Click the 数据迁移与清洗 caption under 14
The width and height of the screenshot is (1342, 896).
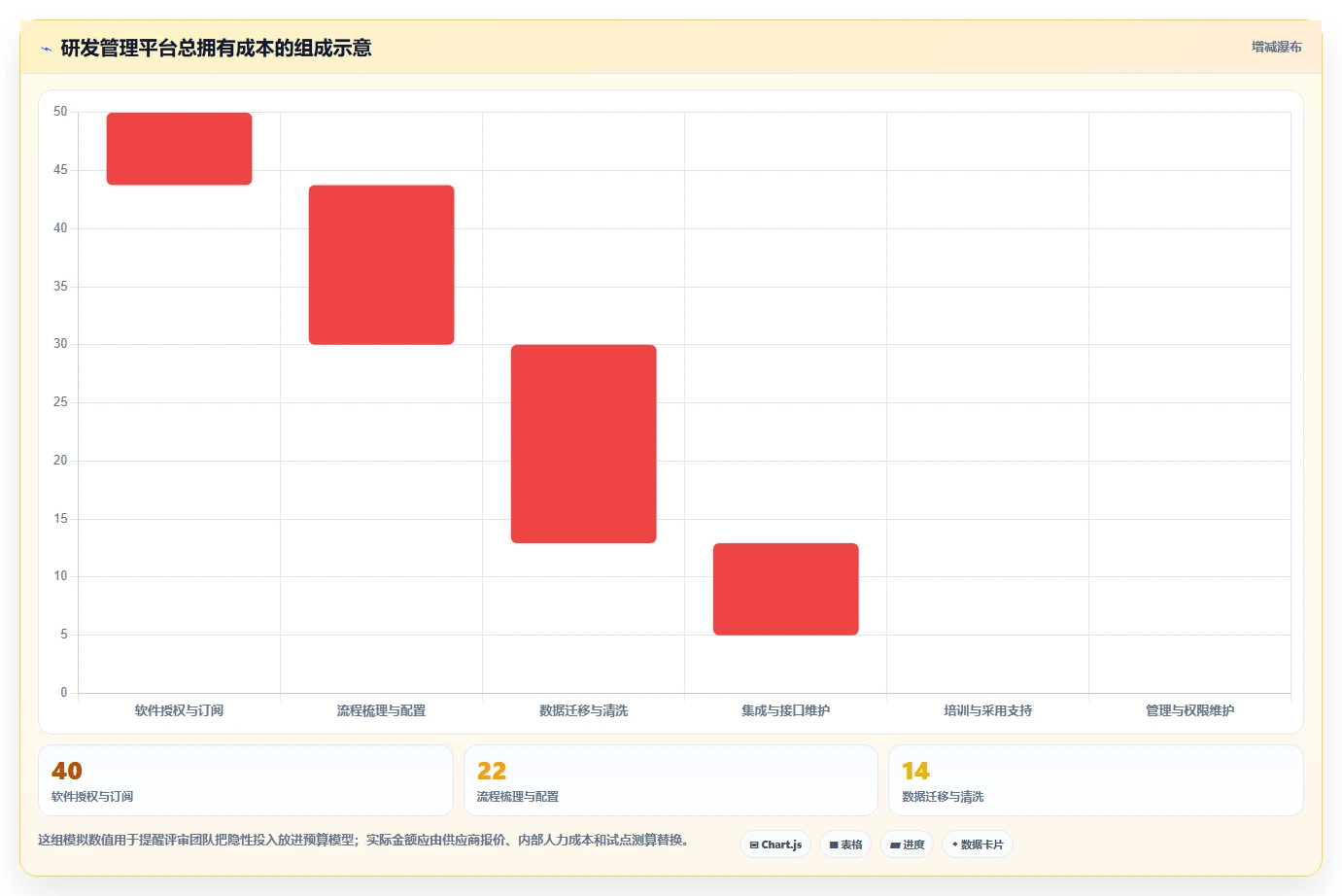943,797
